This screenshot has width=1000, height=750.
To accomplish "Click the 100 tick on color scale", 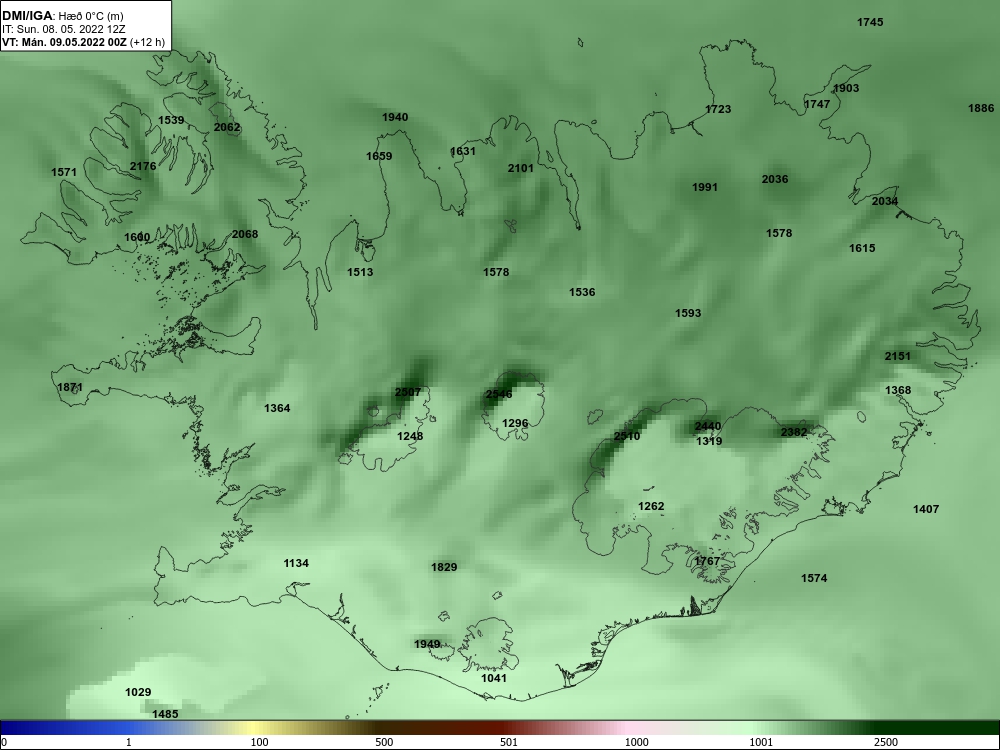I will click(x=259, y=742).
